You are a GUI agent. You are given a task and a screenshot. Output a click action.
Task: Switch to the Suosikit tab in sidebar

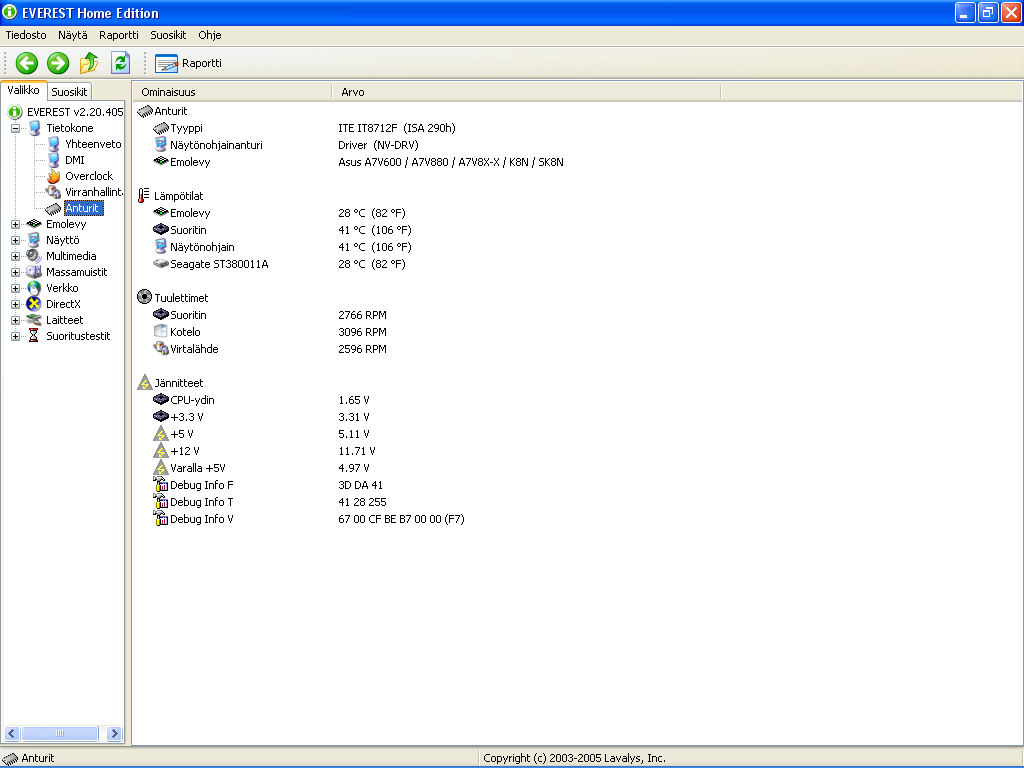pos(69,92)
